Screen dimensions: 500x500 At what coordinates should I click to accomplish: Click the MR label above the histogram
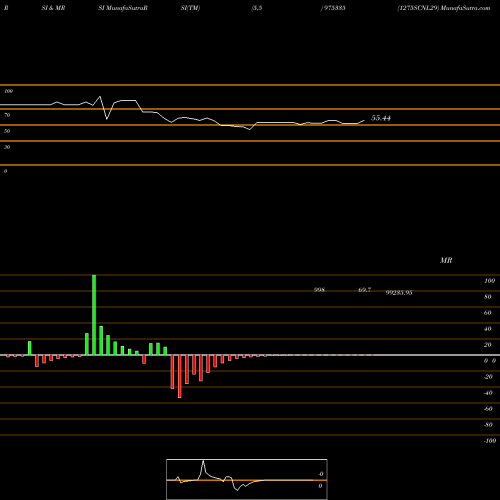(x=446, y=260)
